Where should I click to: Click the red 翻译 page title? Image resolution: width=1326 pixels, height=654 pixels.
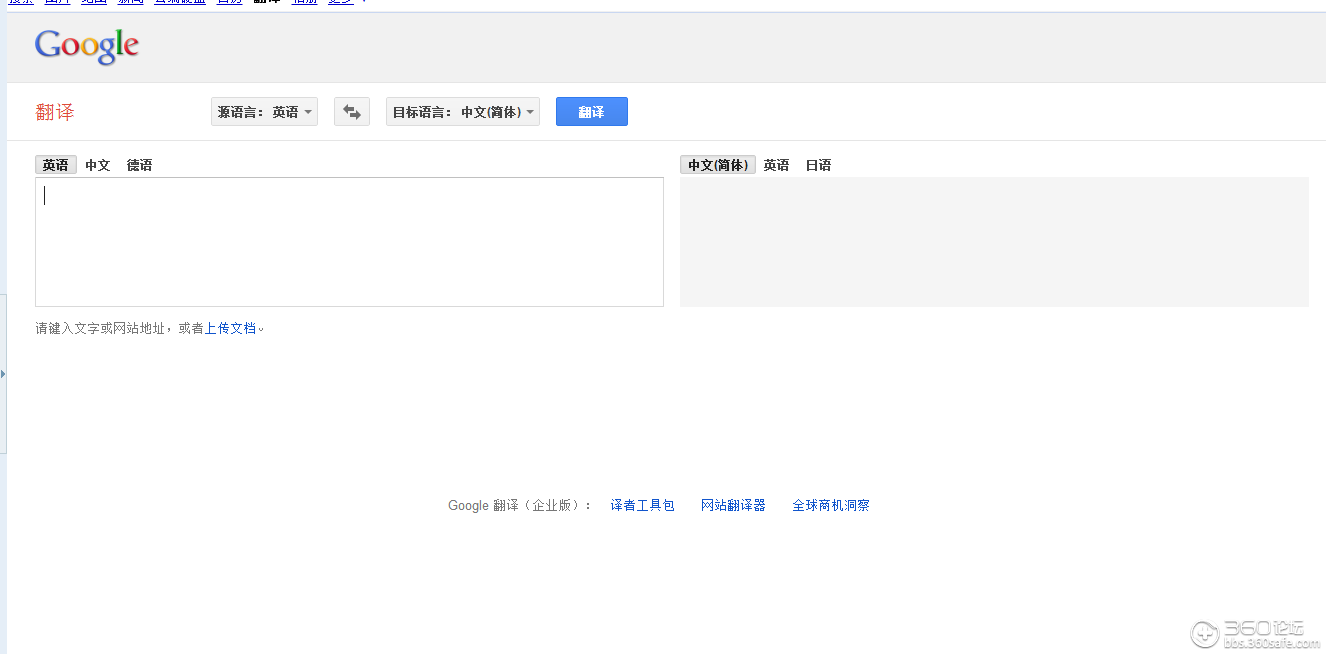click(55, 112)
